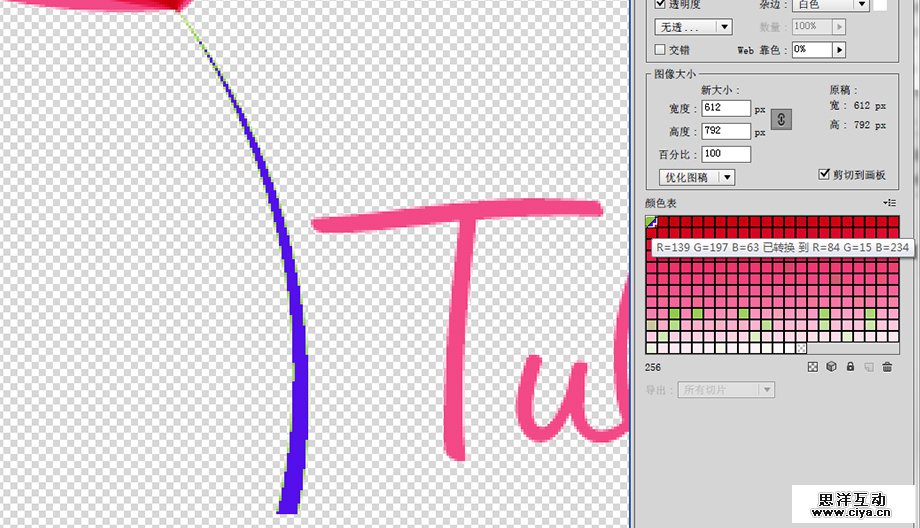Image resolution: width=920 pixels, height=528 pixels.
Task: Select the transparent checker swatch ending the color table
Action: (801, 348)
